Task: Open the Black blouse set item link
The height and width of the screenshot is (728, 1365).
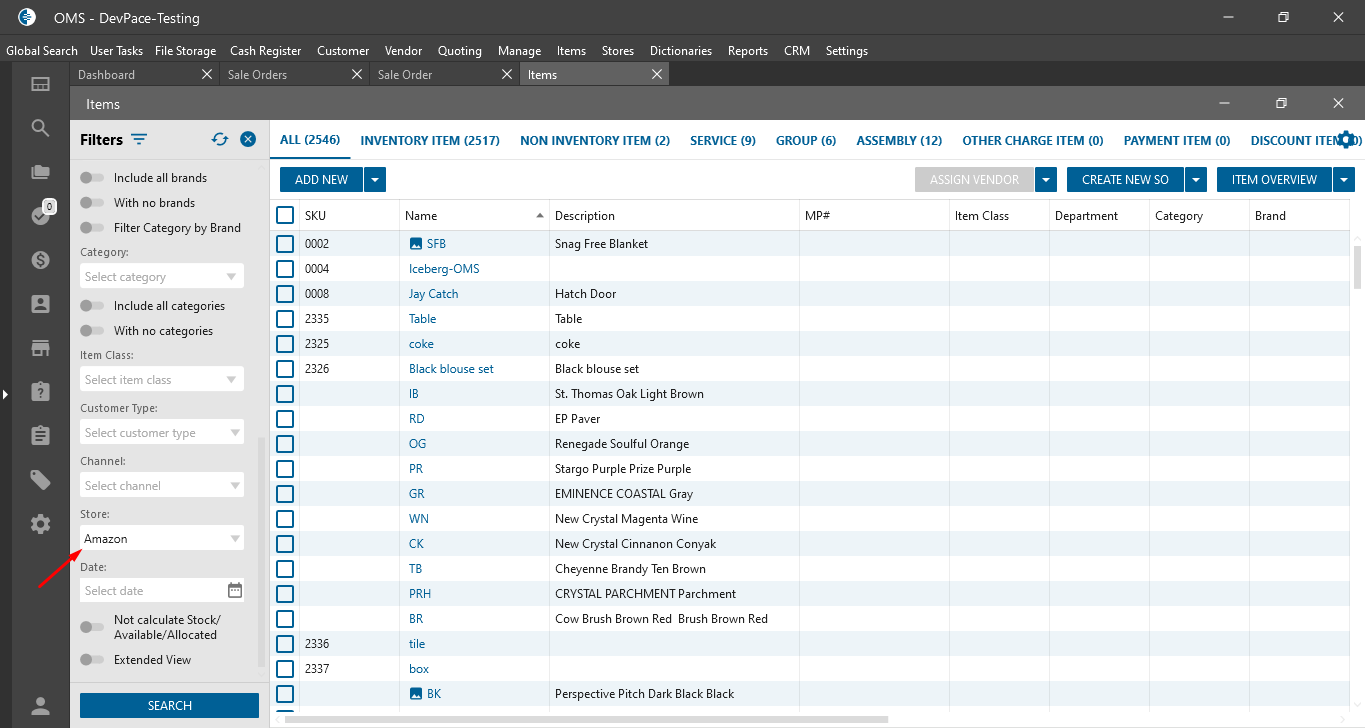Action: (x=451, y=369)
